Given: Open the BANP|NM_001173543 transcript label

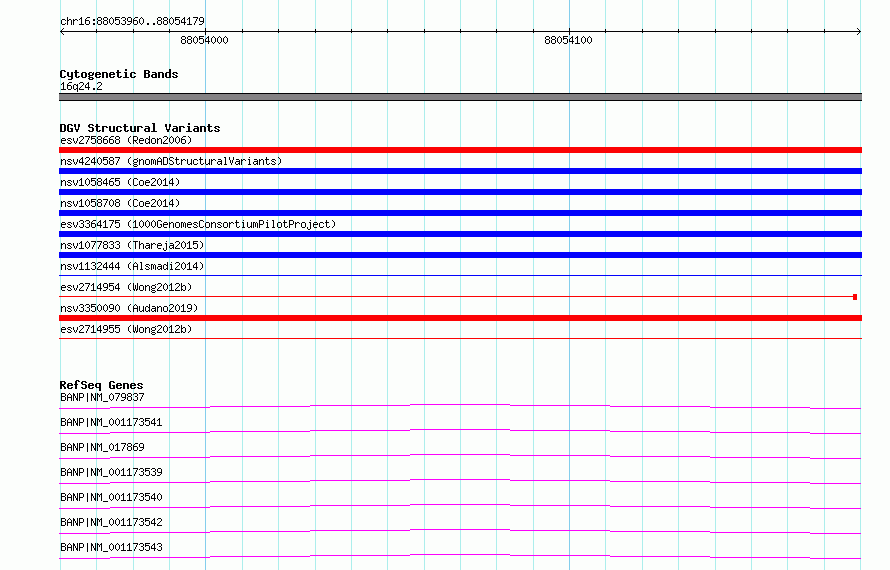Looking at the screenshot, I should [111, 547].
